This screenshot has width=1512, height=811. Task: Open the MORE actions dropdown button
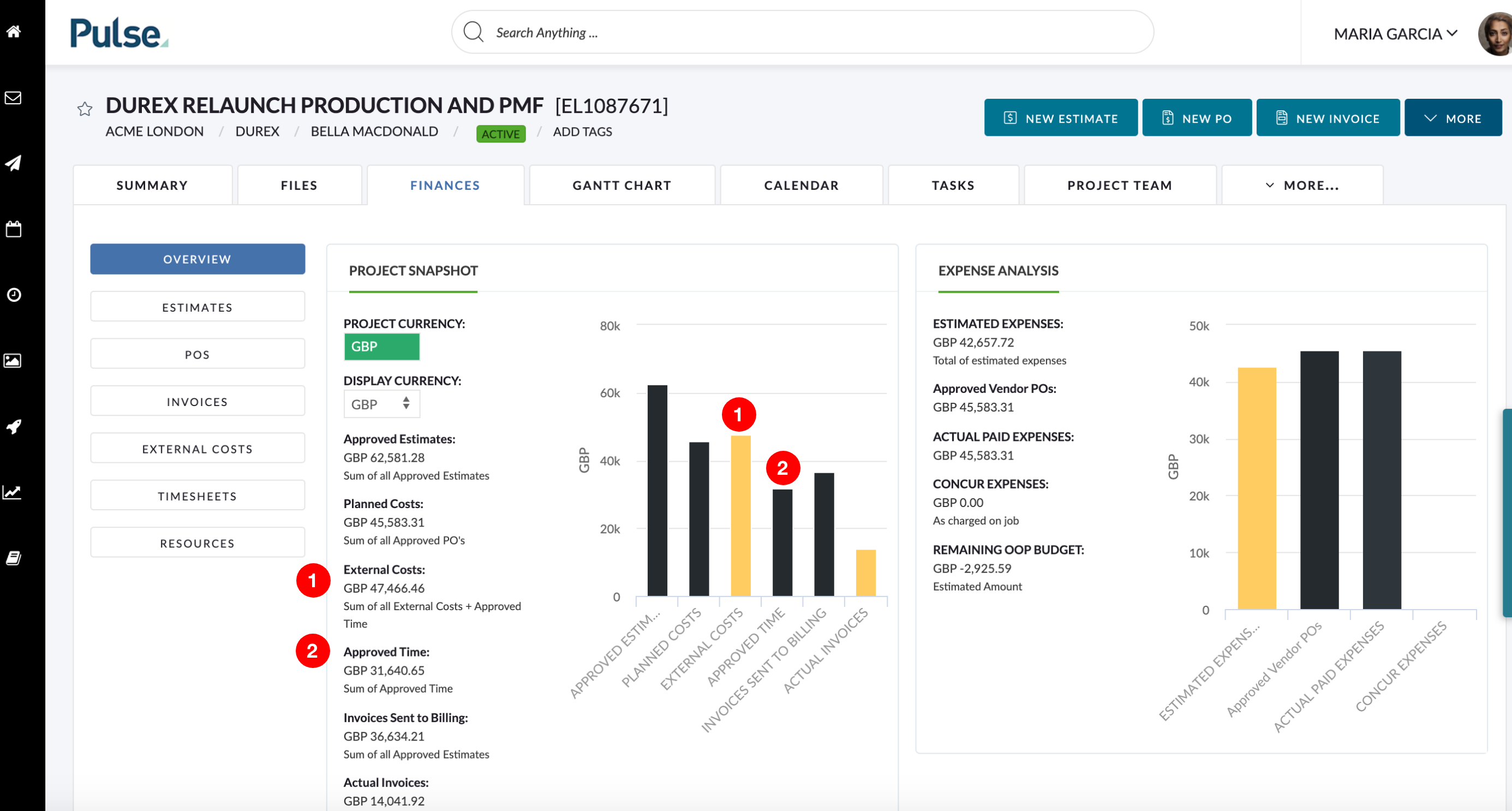click(x=1453, y=118)
